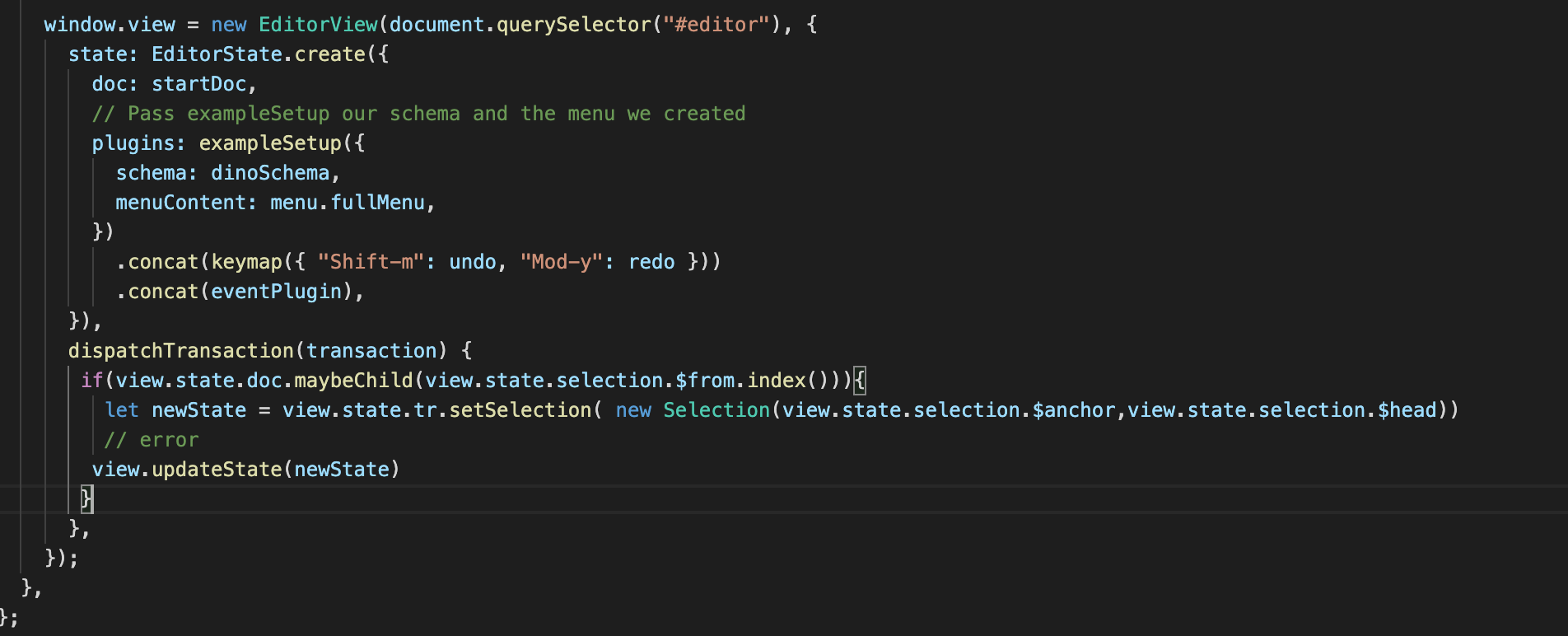Click 'document.querySelector' on the first line
Image resolution: width=1568 pixels, height=636 pixels.
click(520, 24)
